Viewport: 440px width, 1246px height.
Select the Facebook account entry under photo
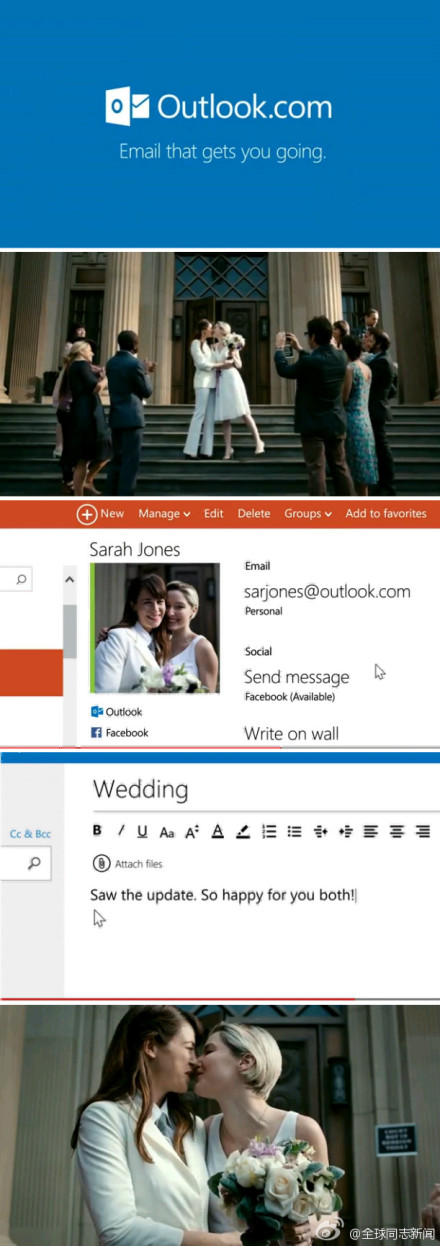tap(120, 733)
